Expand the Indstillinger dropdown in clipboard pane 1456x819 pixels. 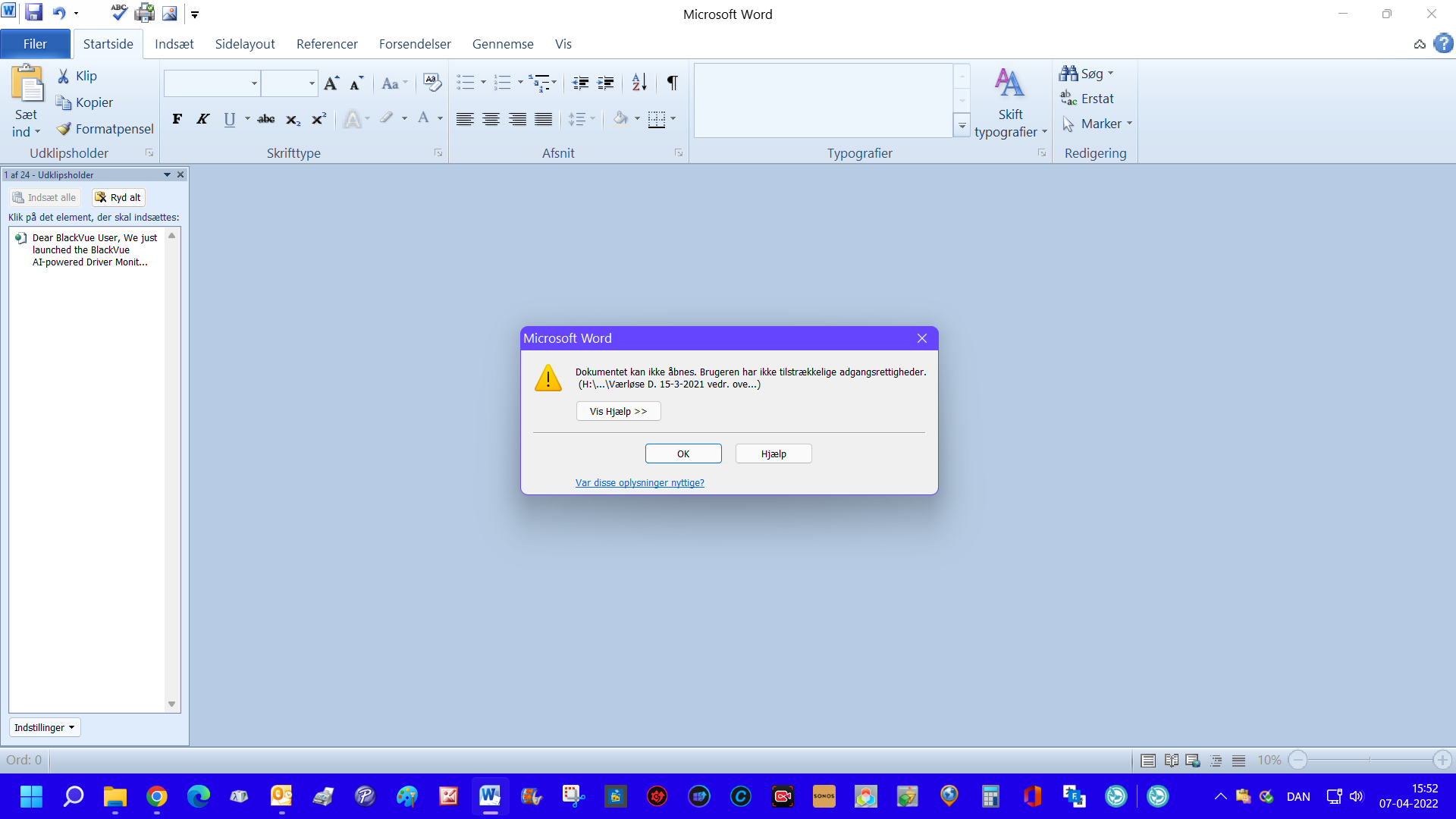click(x=45, y=727)
